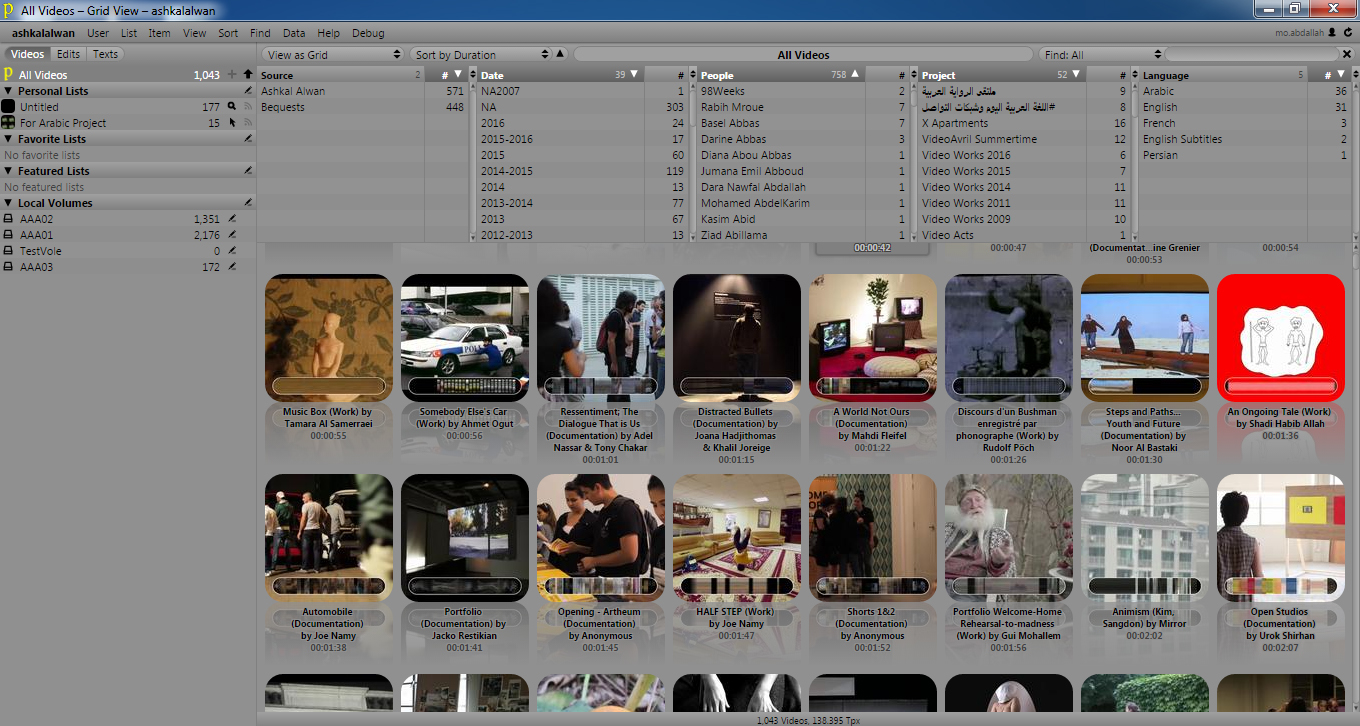
Task: Click the pencil icon for volume AAA03
Action: tap(232, 267)
